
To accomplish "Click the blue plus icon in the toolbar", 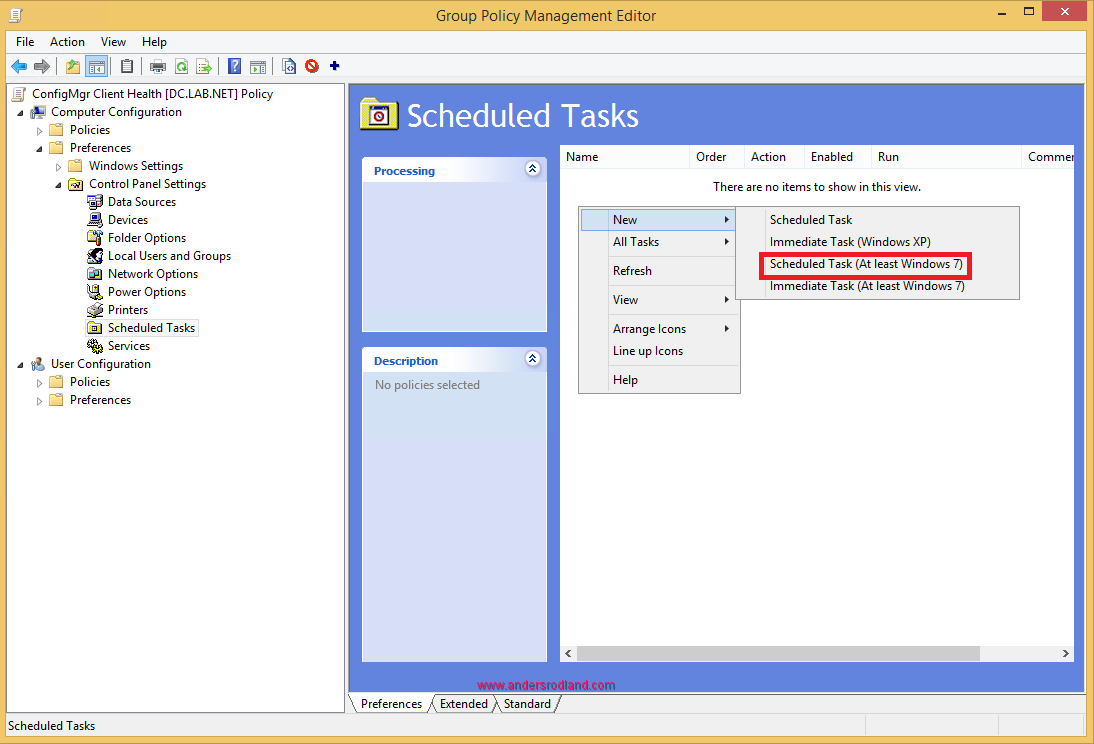I will pyautogui.click(x=334, y=66).
